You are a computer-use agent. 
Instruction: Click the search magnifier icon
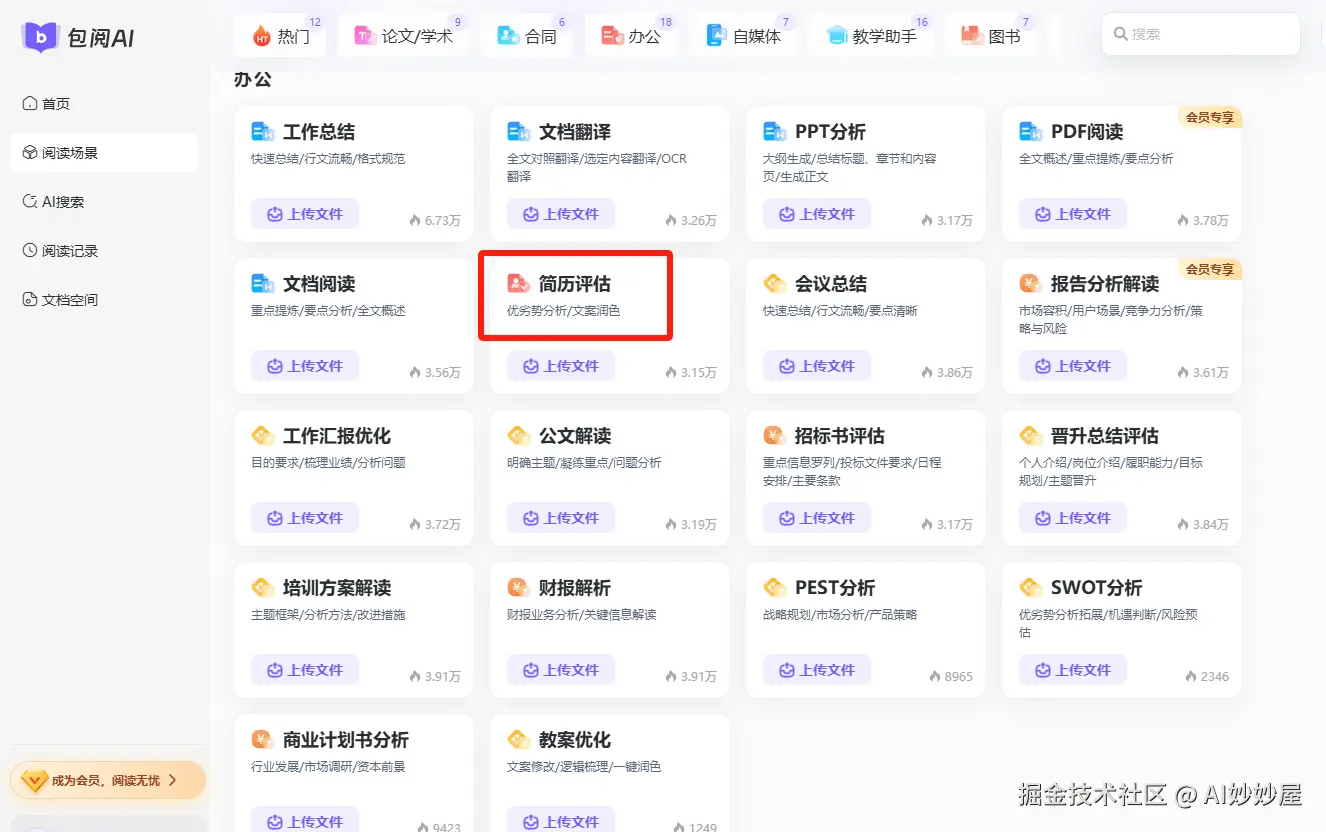coord(1121,34)
